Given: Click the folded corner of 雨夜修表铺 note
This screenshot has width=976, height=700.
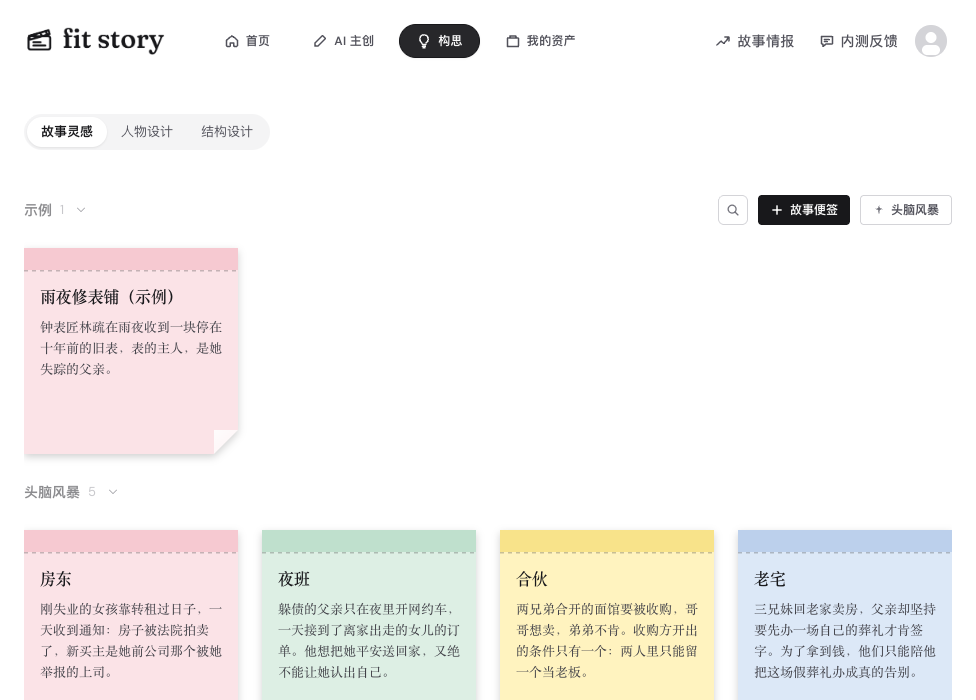Looking at the screenshot, I should 225,442.
